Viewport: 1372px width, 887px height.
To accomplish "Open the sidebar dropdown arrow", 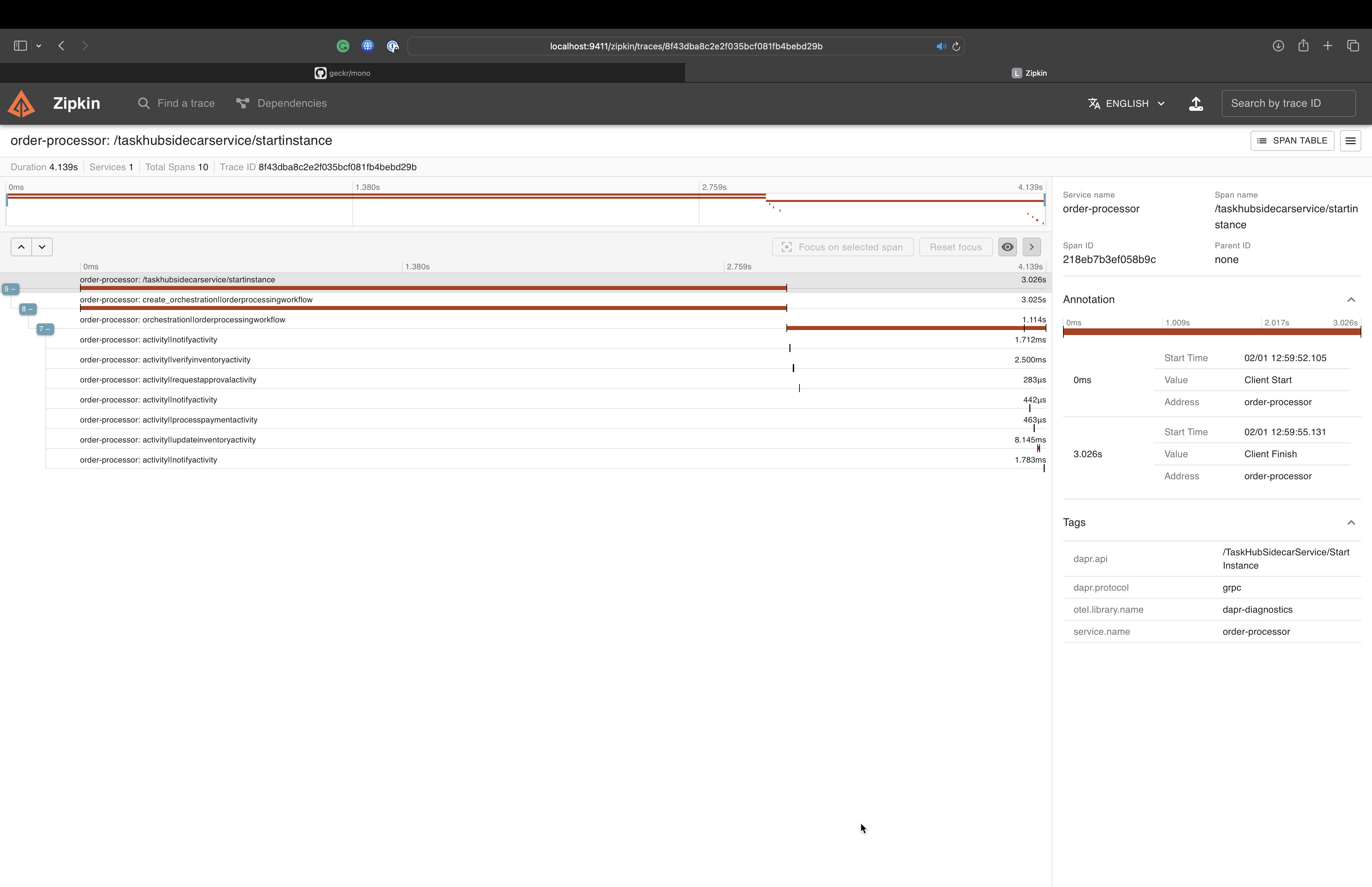I will 39,46.
